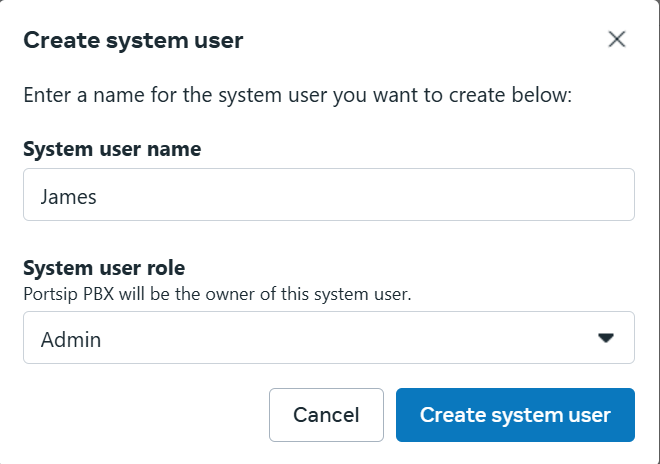Click the Create system user button

(515, 415)
